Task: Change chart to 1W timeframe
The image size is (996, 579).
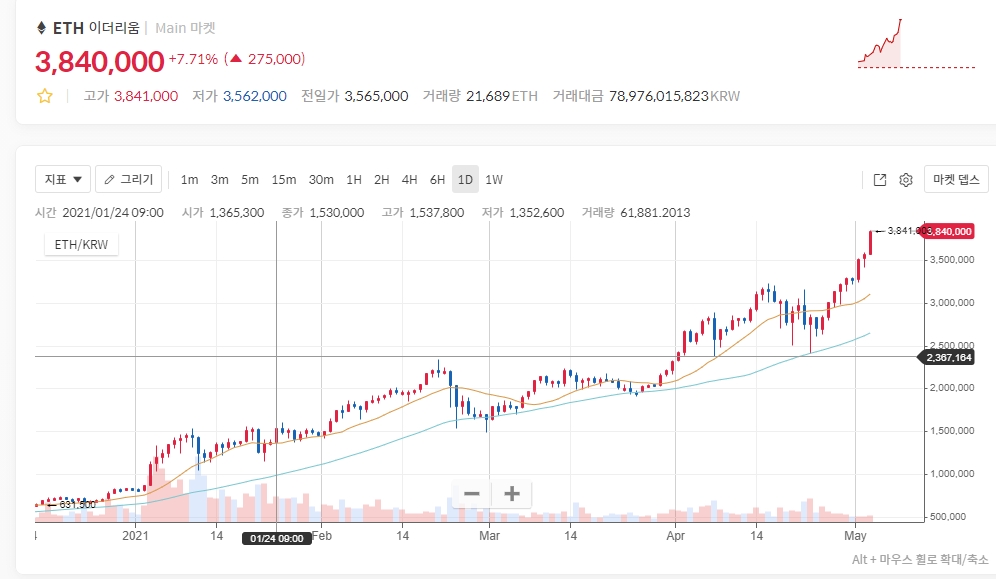Action: point(494,180)
